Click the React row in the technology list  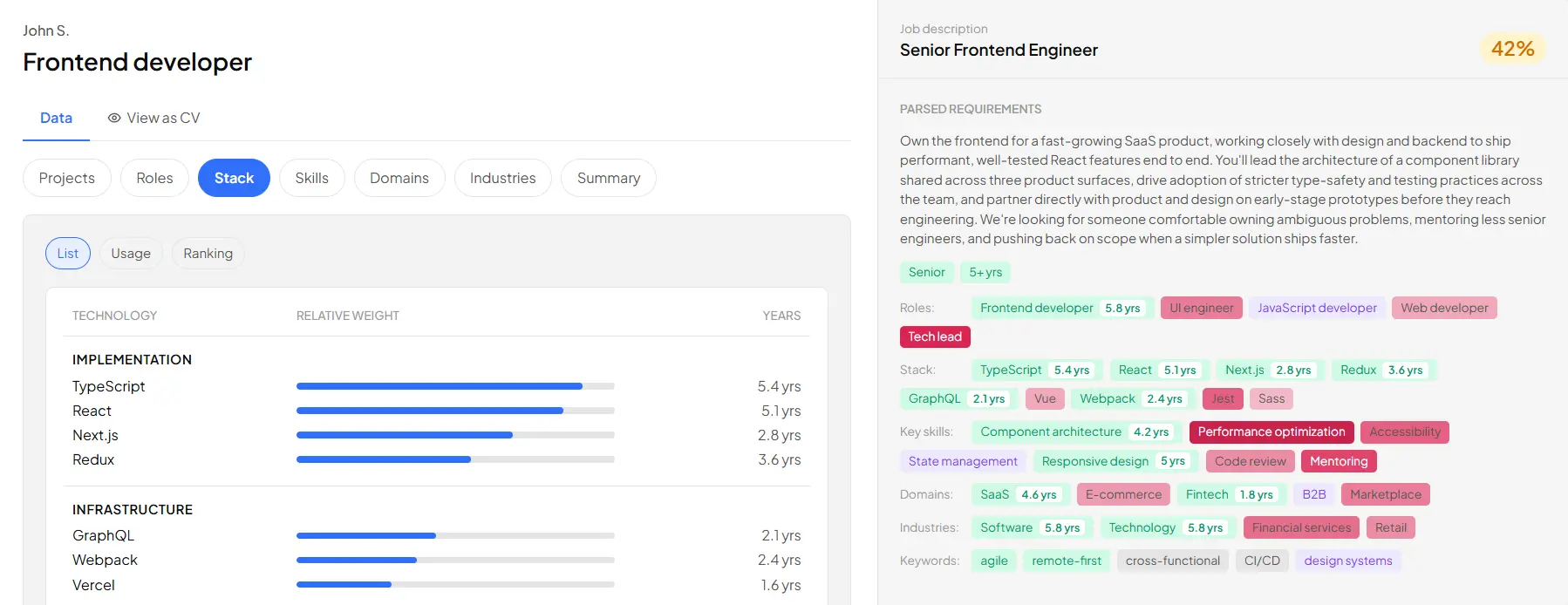(436, 411)
